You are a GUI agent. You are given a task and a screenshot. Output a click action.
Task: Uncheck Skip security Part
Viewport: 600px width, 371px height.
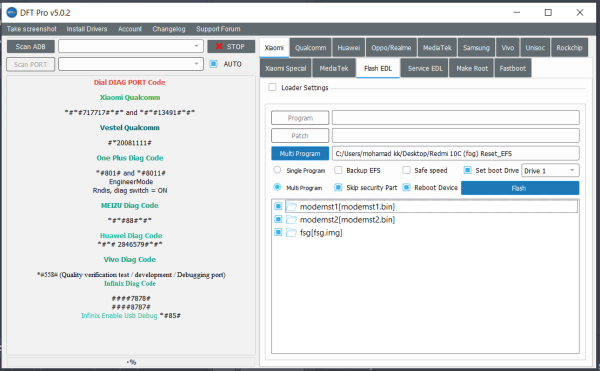[x=338, y=187]
